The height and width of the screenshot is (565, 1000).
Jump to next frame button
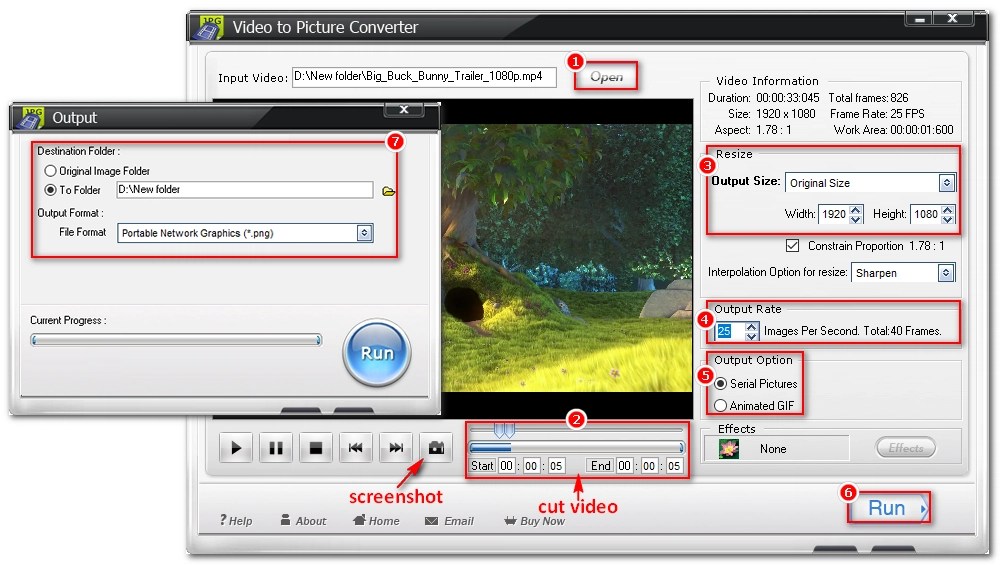(x=396, y=448)
